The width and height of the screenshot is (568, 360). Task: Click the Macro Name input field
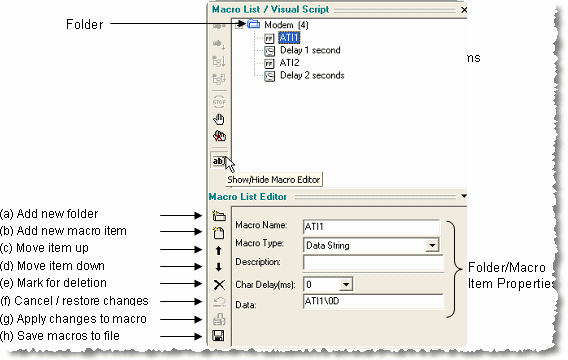pos(371,227)
